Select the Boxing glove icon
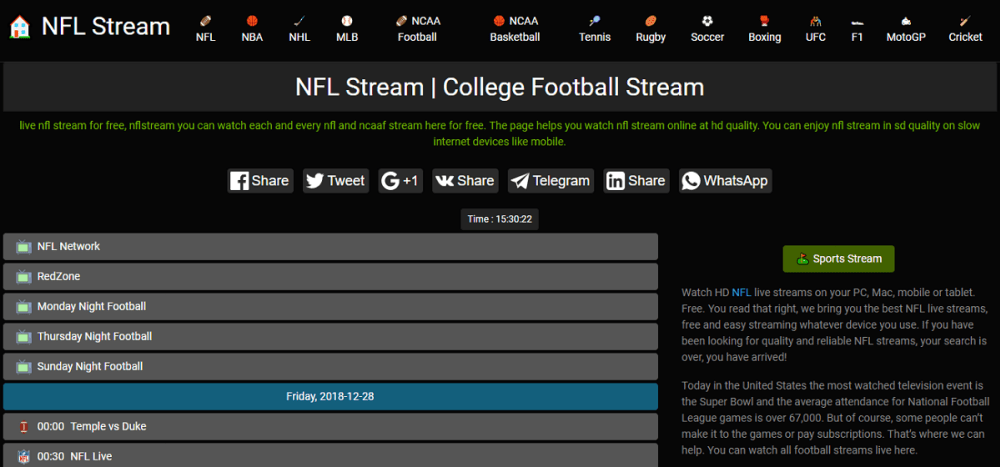This screenshot has height=467, width=1000. point(765,20)
